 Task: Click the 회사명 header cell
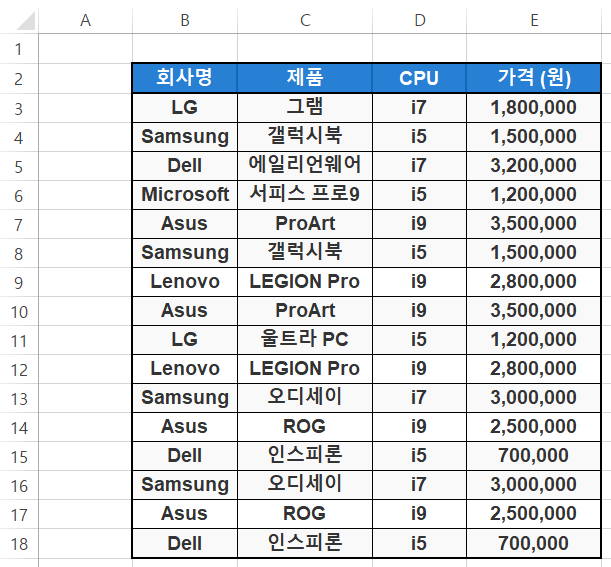185,78
